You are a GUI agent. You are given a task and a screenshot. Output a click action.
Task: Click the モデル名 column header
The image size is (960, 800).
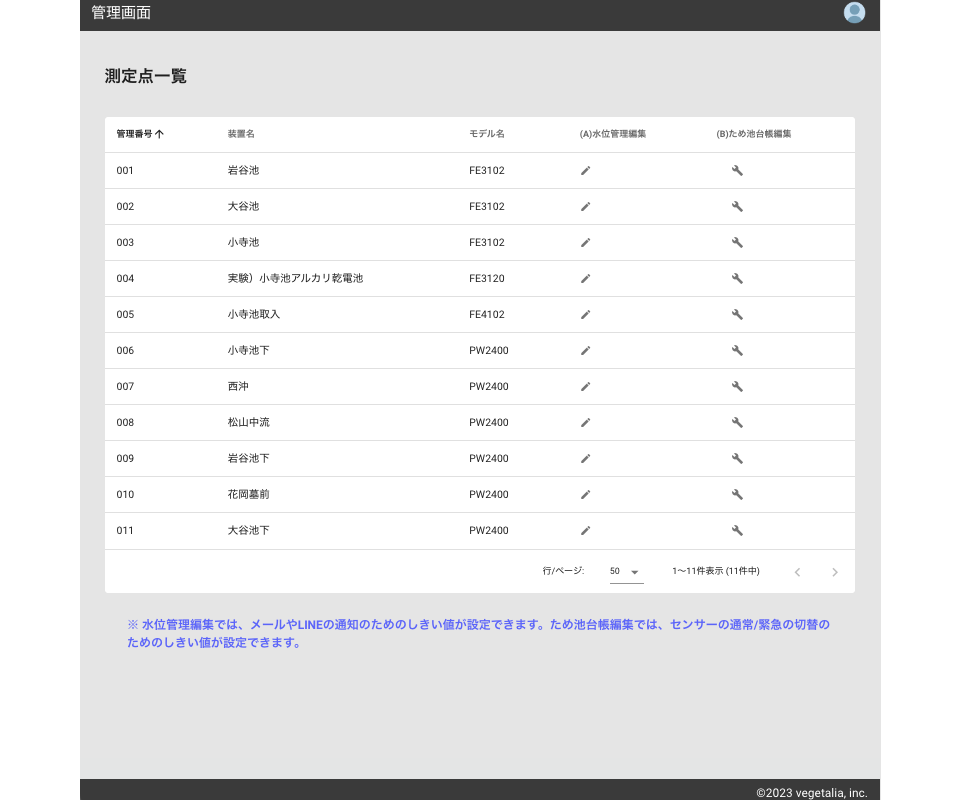pyautogui.click(x=487, y=134)
